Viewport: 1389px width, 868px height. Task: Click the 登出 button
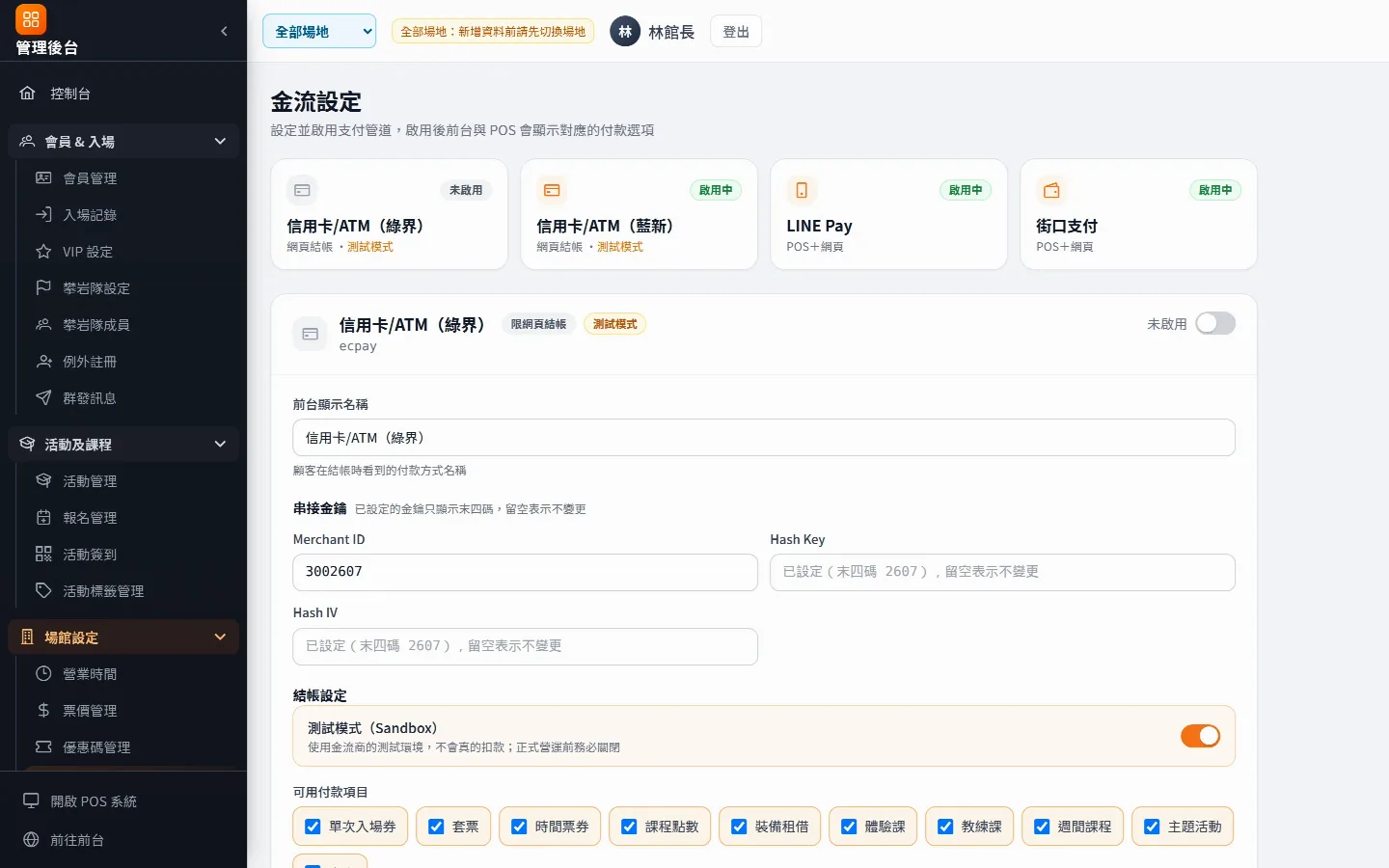736,32
